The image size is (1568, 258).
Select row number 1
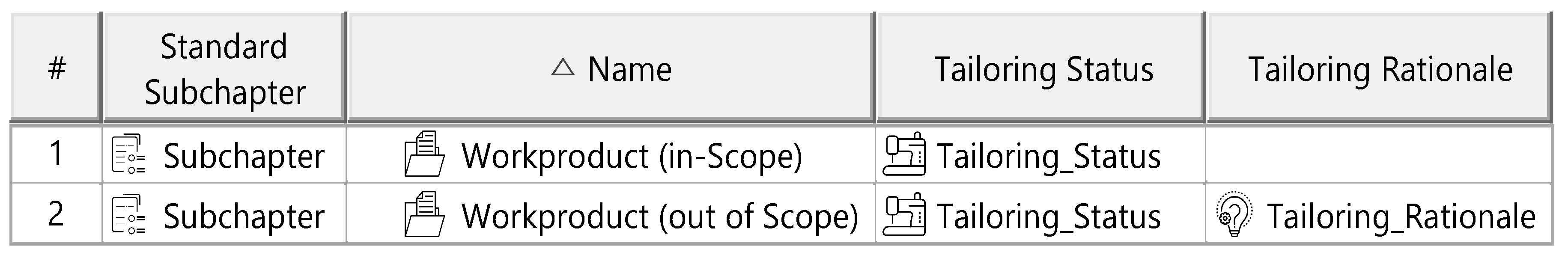click(56, 154)
